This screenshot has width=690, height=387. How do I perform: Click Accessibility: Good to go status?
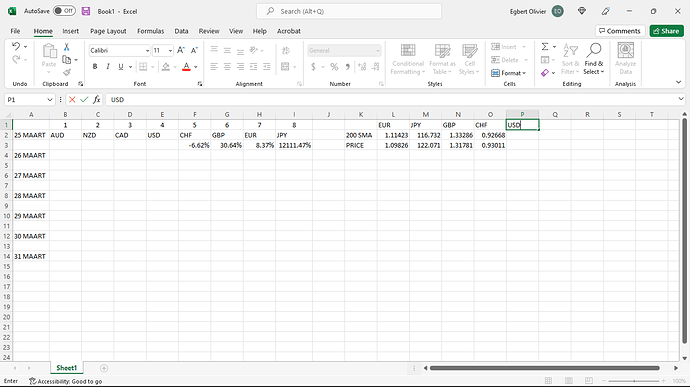(x=66, y=381)
